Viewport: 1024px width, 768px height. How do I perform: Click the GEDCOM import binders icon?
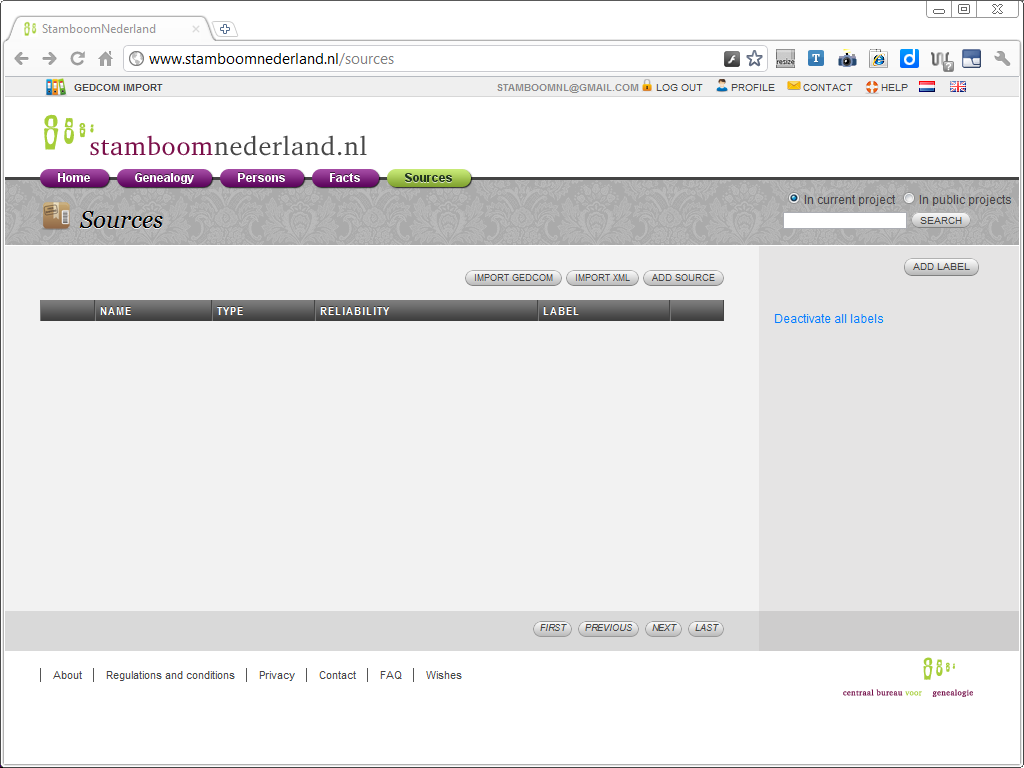(56, 87)
